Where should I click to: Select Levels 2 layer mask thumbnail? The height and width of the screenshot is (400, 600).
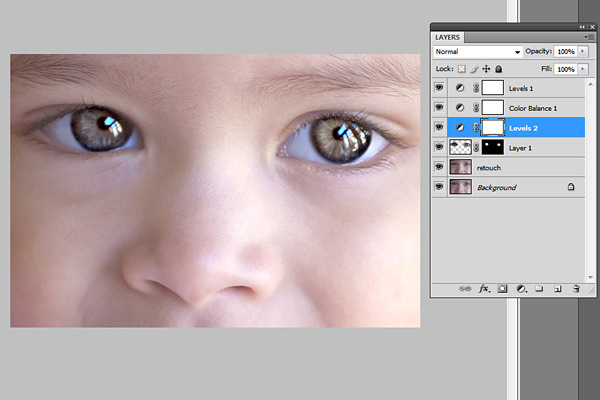492,127
